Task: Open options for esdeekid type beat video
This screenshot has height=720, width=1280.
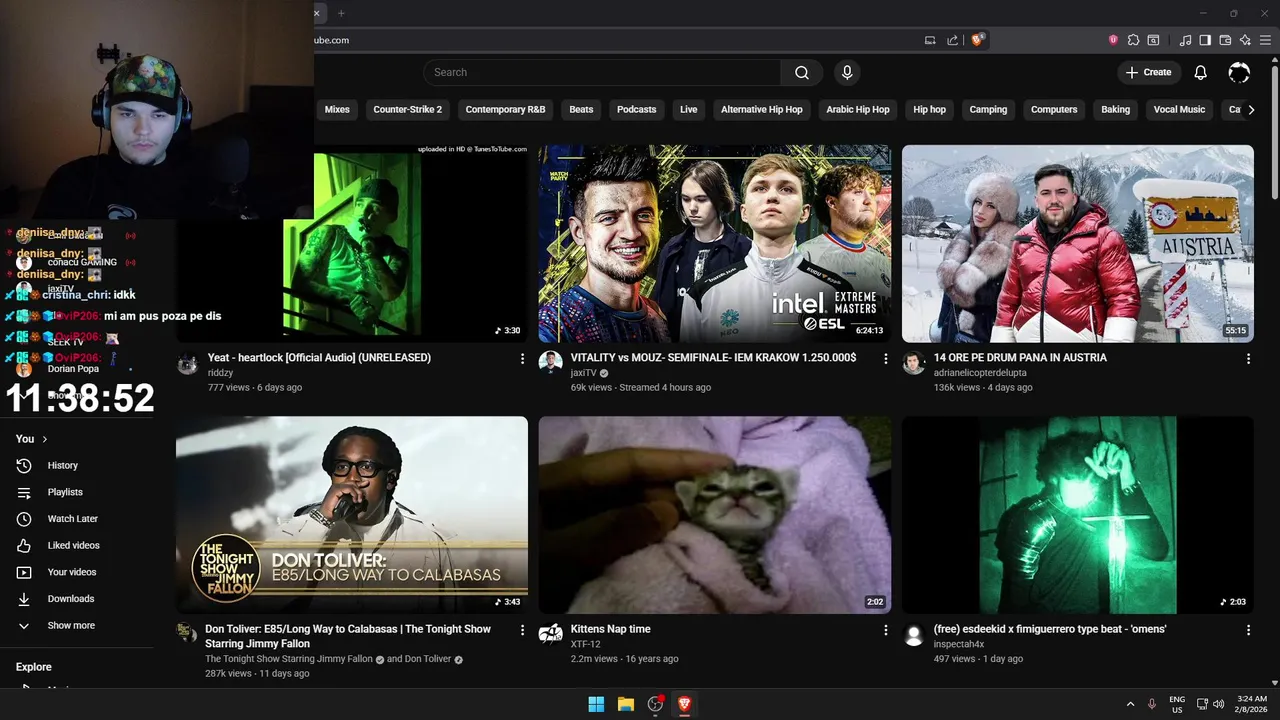Action: [1248, 630]
